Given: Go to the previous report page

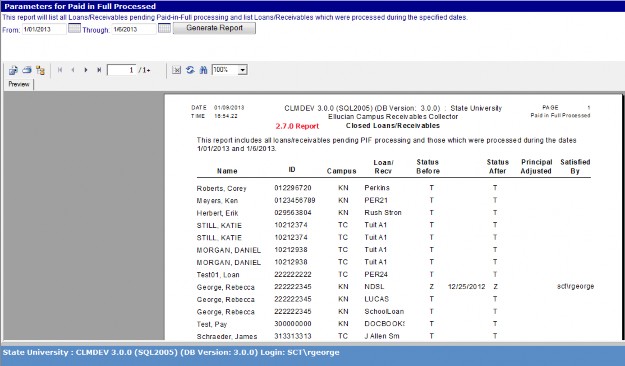Looking at the screenshot, I should tap(73, 70).
